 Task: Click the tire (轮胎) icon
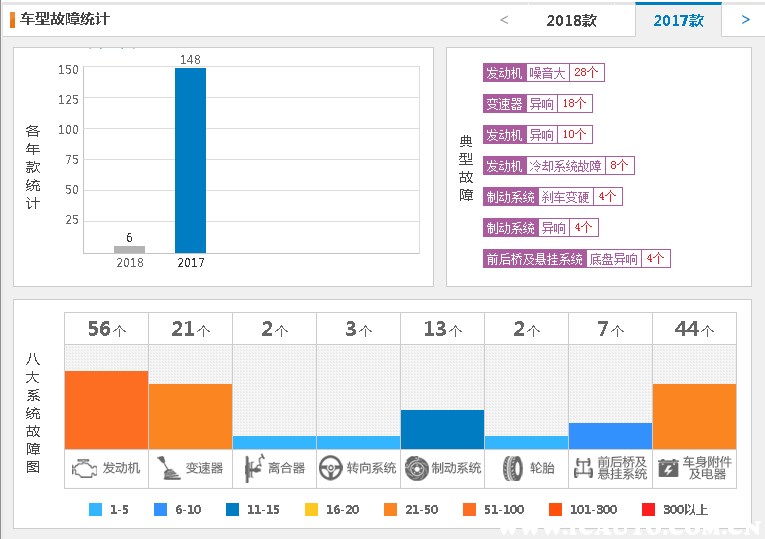tap(512, 467)
